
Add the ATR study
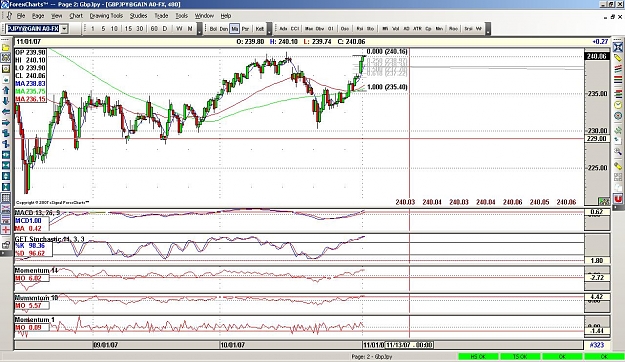[417, 29]
